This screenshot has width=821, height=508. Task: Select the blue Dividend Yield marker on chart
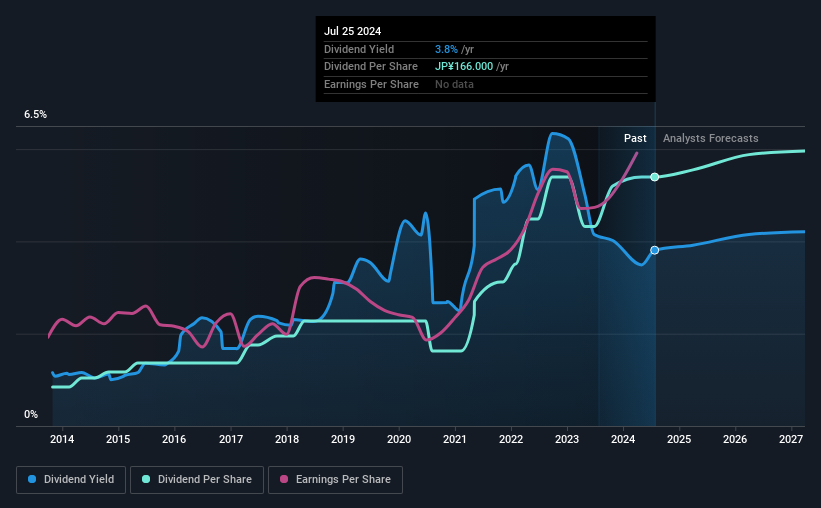pos(654,250)
